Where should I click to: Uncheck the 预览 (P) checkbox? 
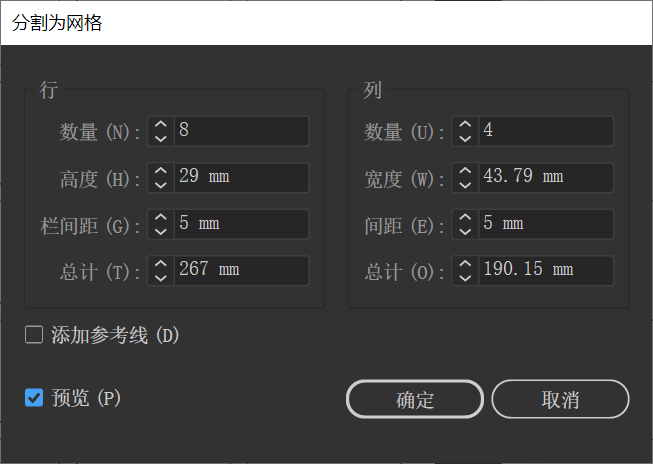(x=34, y=398)
